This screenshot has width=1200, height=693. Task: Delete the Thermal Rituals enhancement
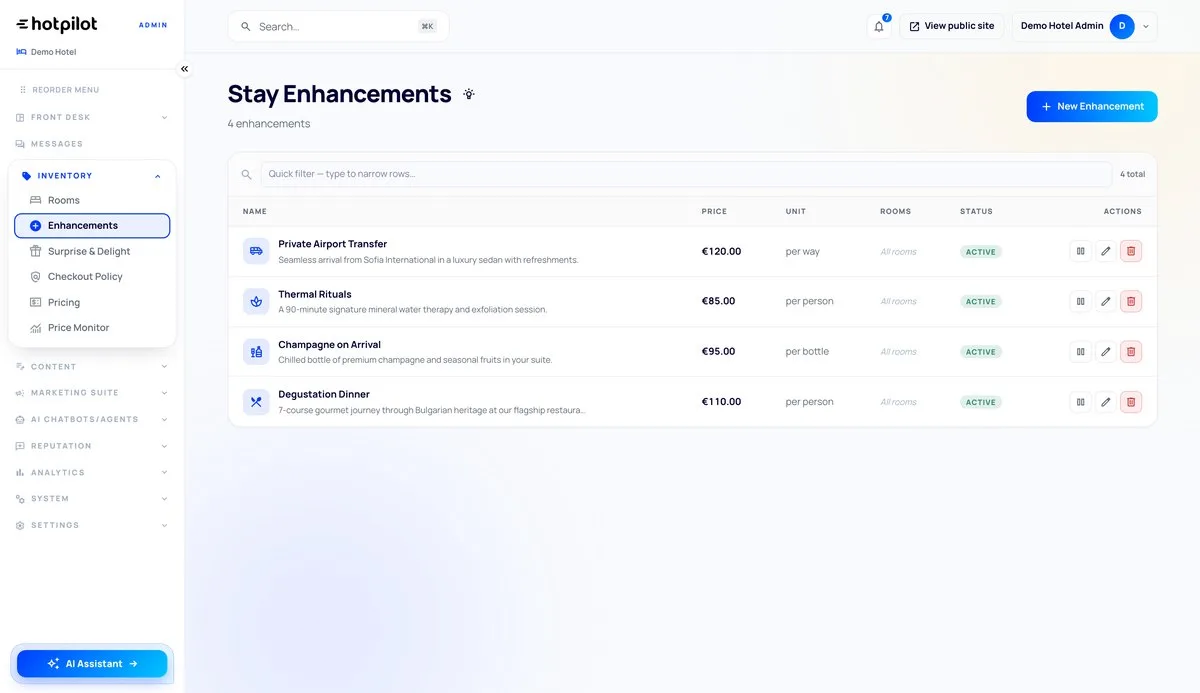[1131, 301]
